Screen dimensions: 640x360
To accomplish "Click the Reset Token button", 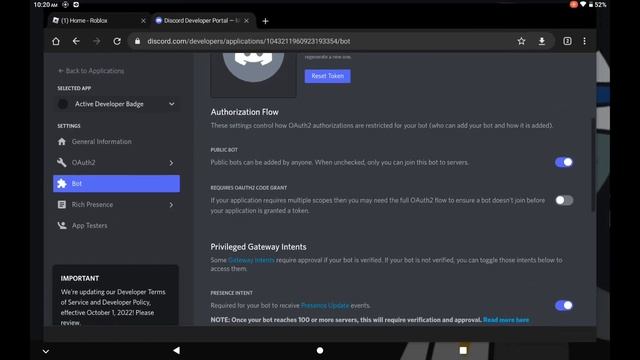I will coord(327,76).
